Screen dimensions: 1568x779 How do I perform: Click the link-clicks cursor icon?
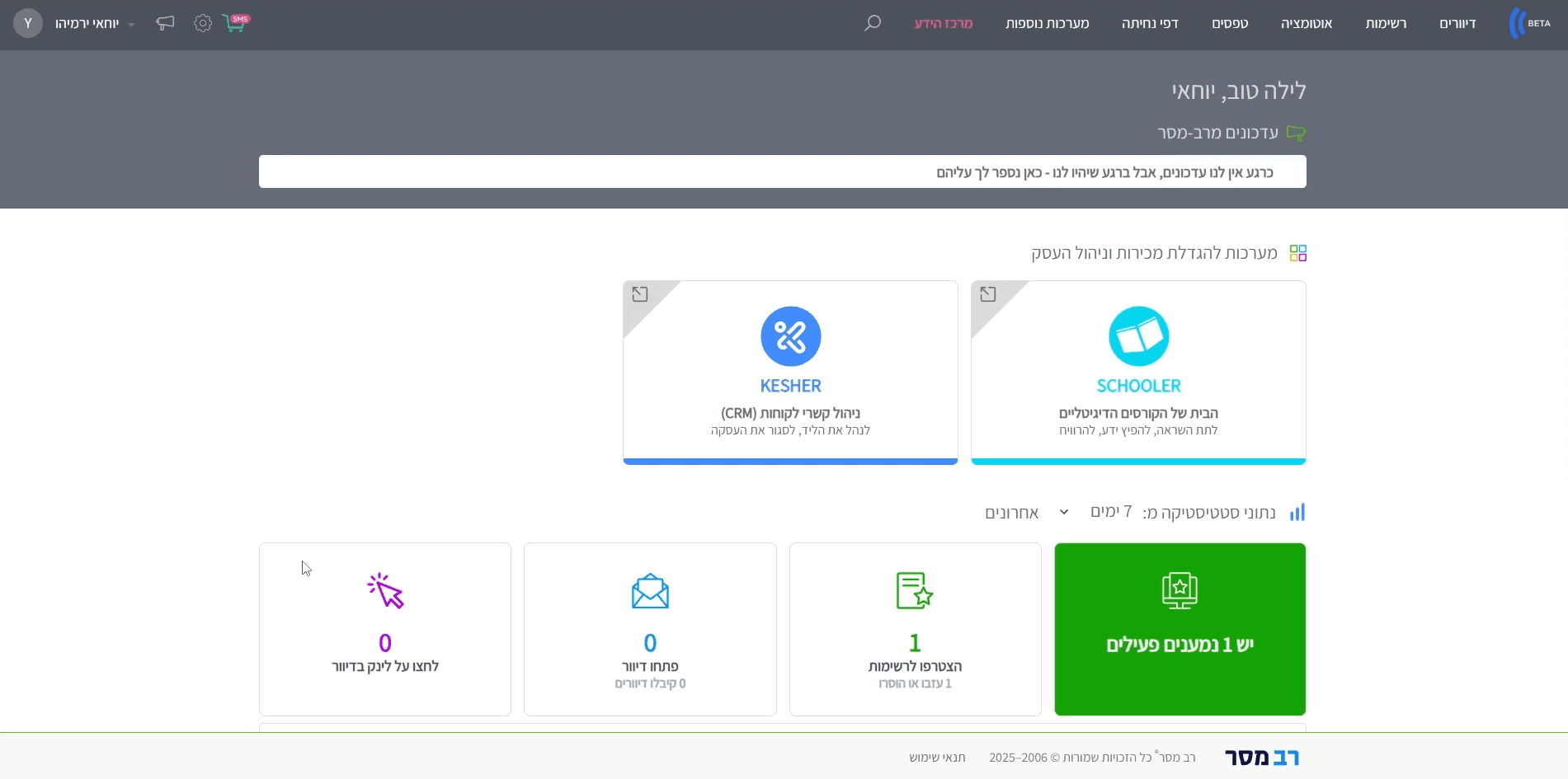coord(385,591)
